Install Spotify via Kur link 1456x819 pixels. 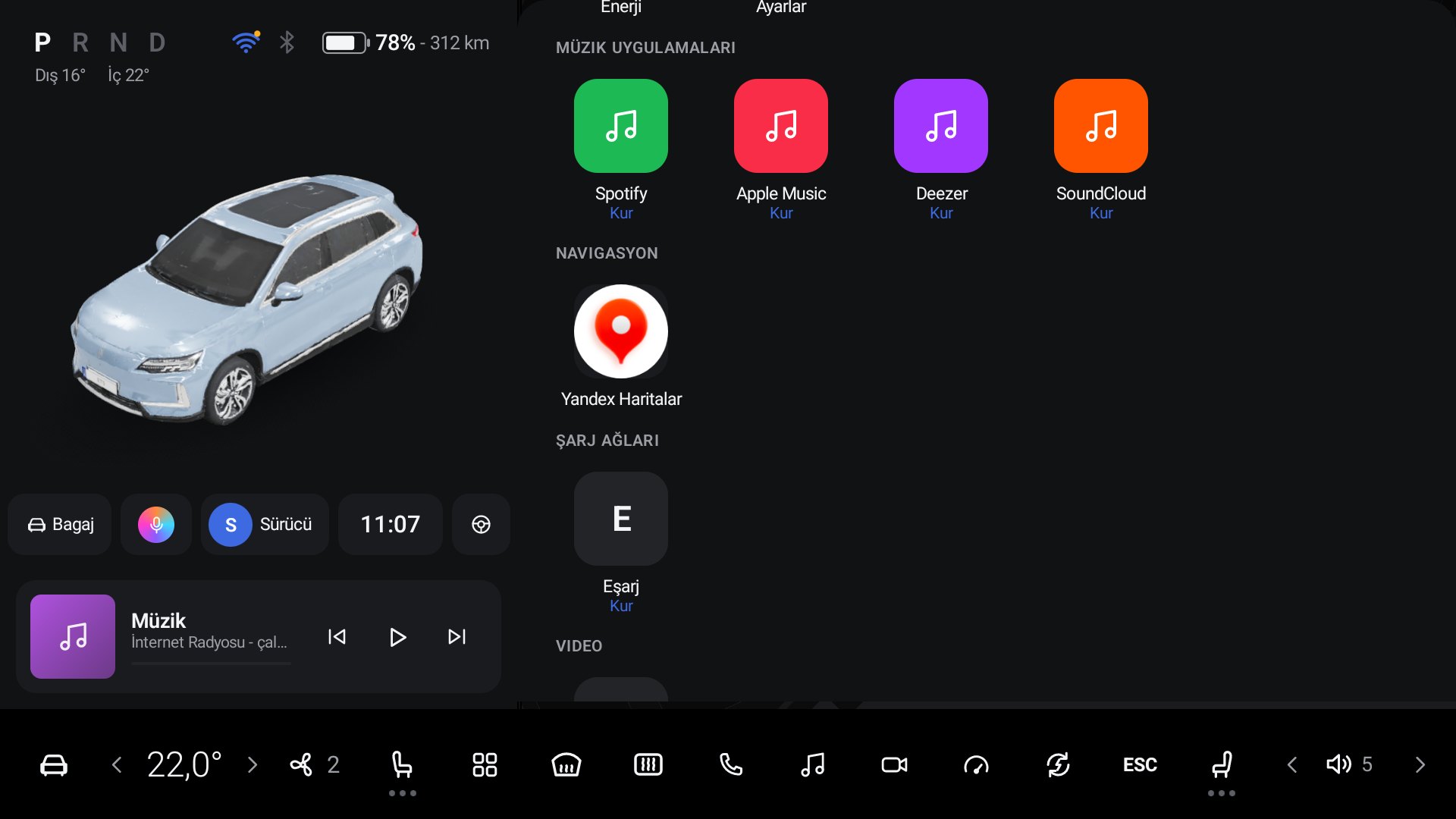[x=621, y=213]
